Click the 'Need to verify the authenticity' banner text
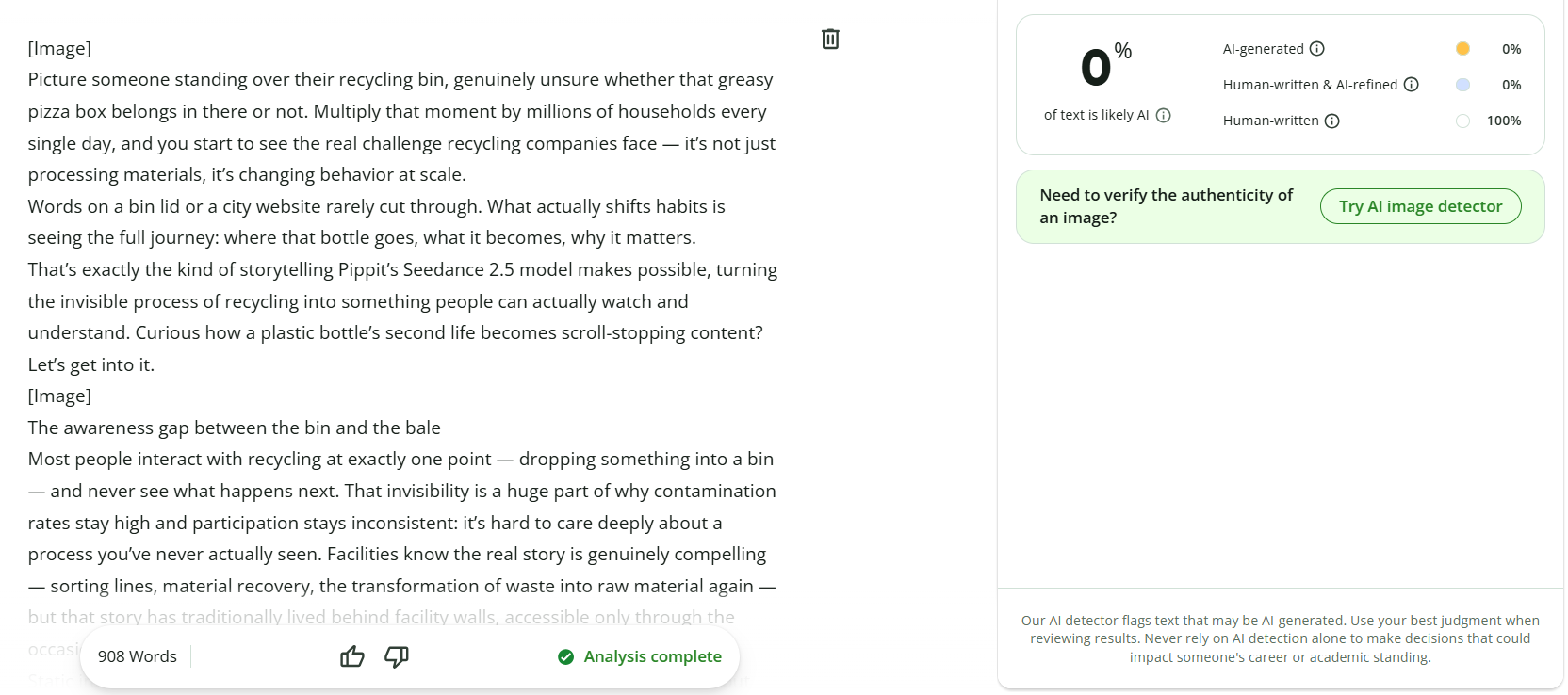This screenshot has width=1568, height=695. (x=1167, y=206)
